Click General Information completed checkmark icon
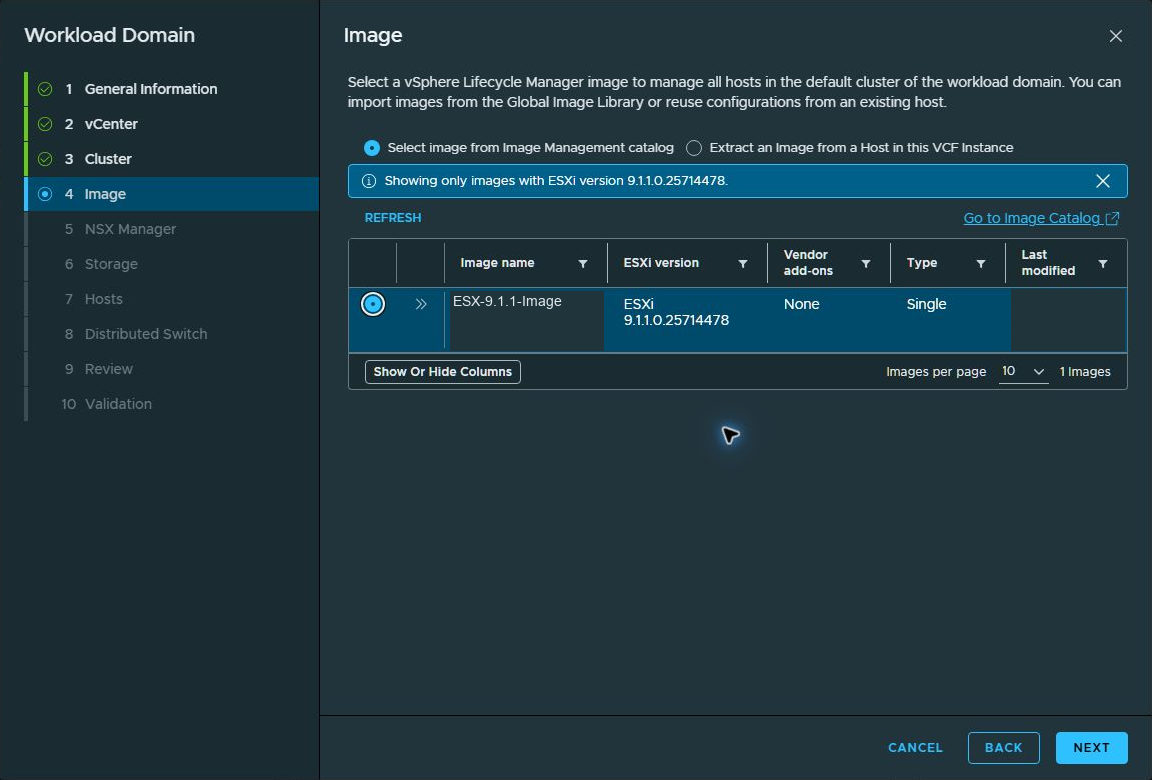Image resolution: width=1152 pixels, height=780 pixels. (45, 89)
